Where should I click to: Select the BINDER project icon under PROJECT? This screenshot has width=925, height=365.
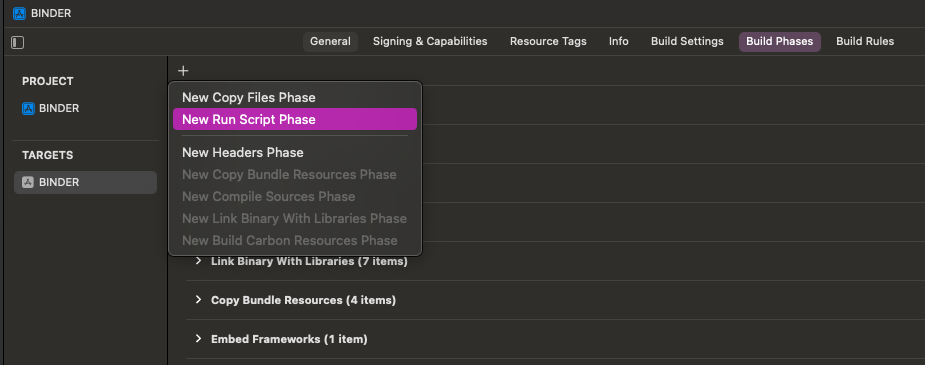pos(28,108)
